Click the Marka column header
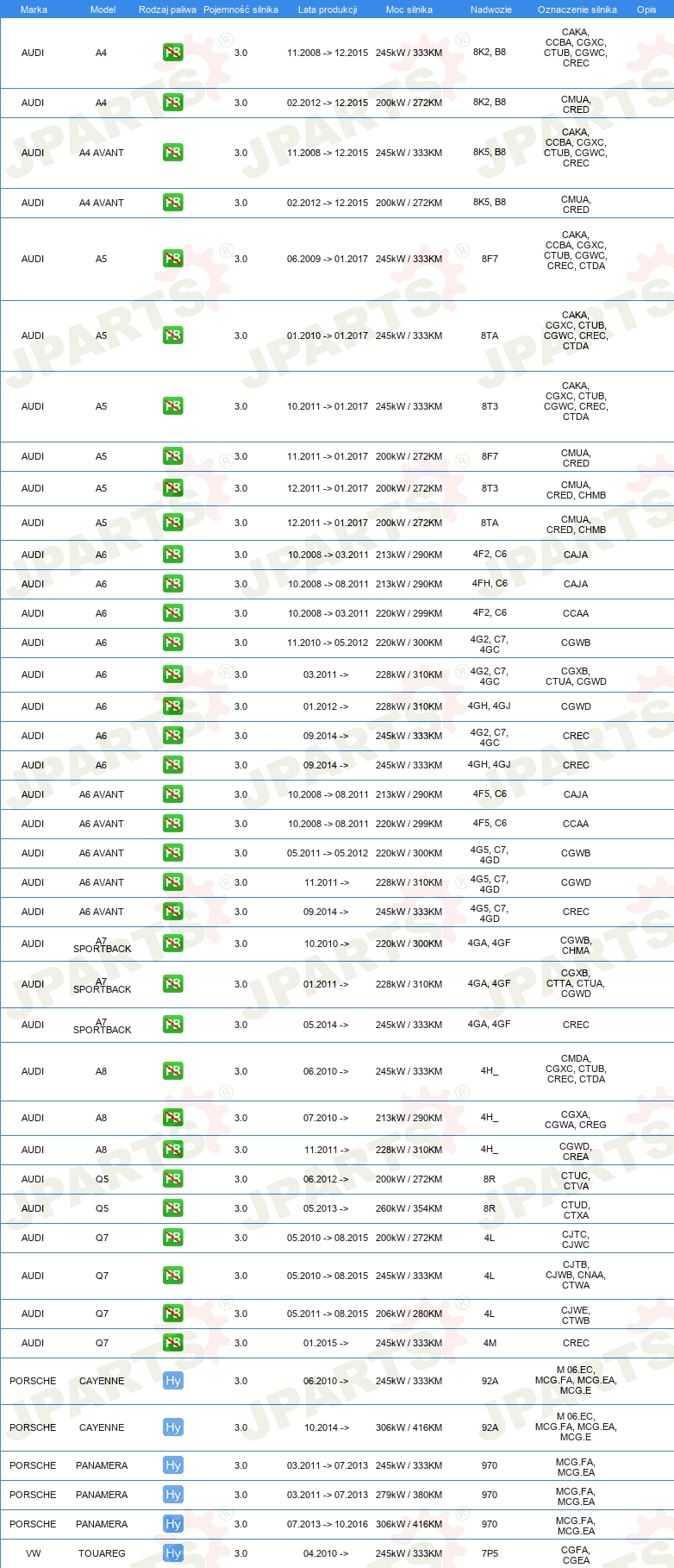 34,9
